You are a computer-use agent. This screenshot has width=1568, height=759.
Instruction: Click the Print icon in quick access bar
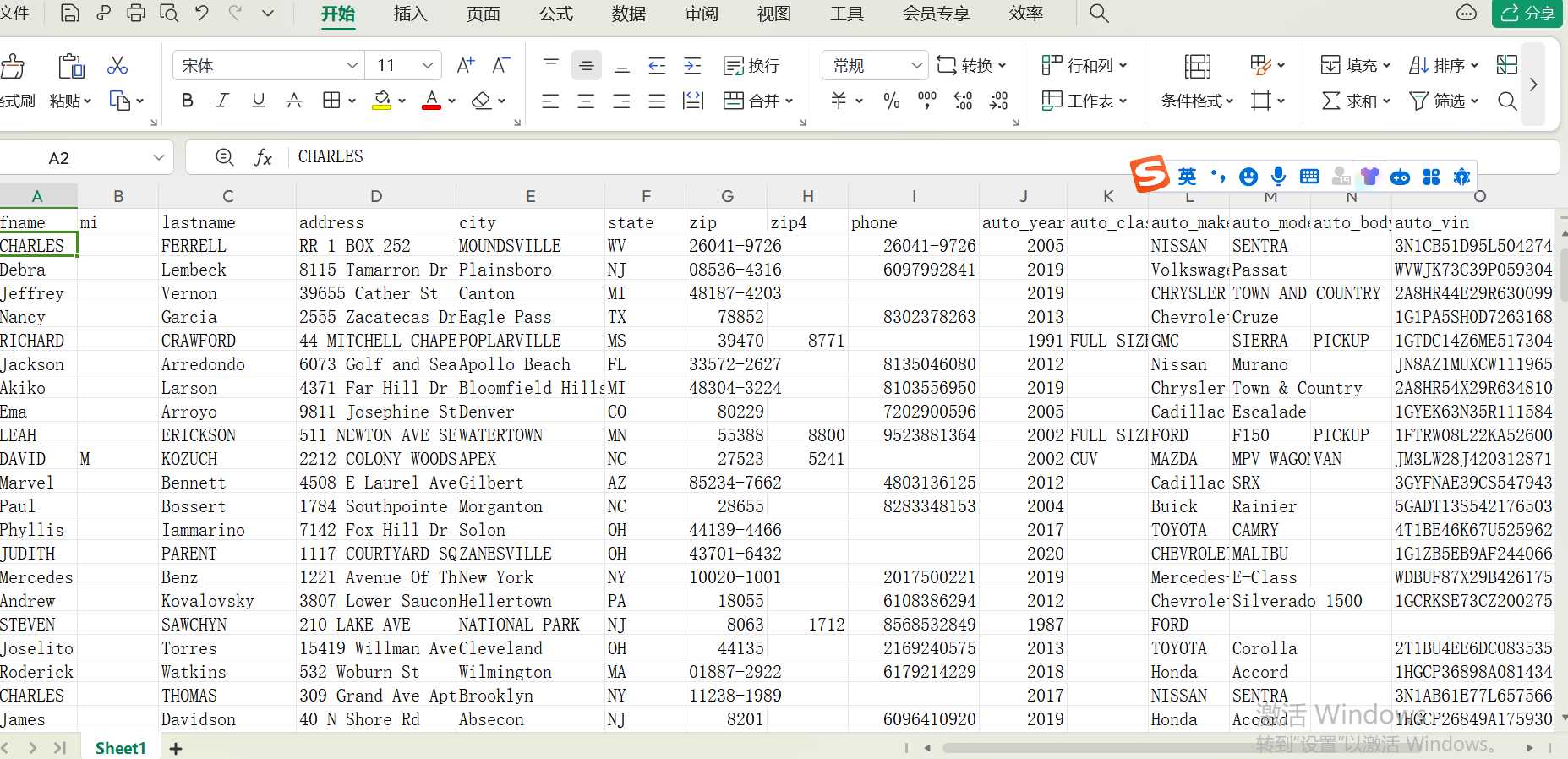[x=135, y=14]
